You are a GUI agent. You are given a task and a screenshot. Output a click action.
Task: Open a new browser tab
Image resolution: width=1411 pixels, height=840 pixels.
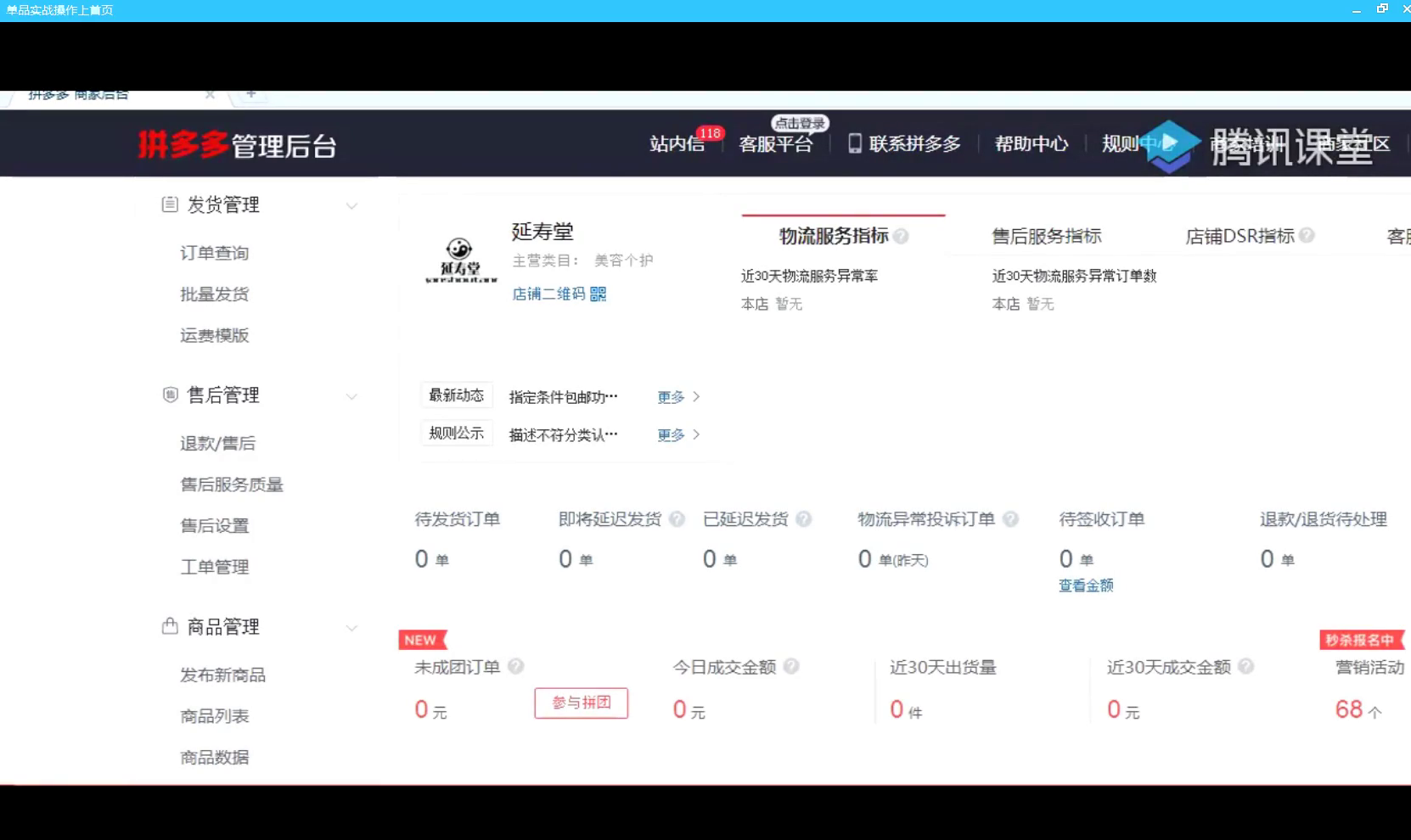(250, 93)
